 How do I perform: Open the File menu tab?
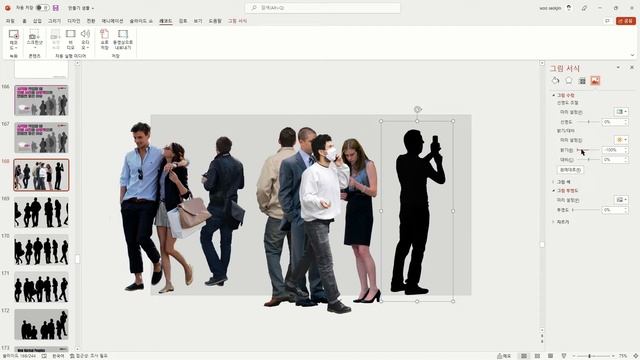coord(10,21)
